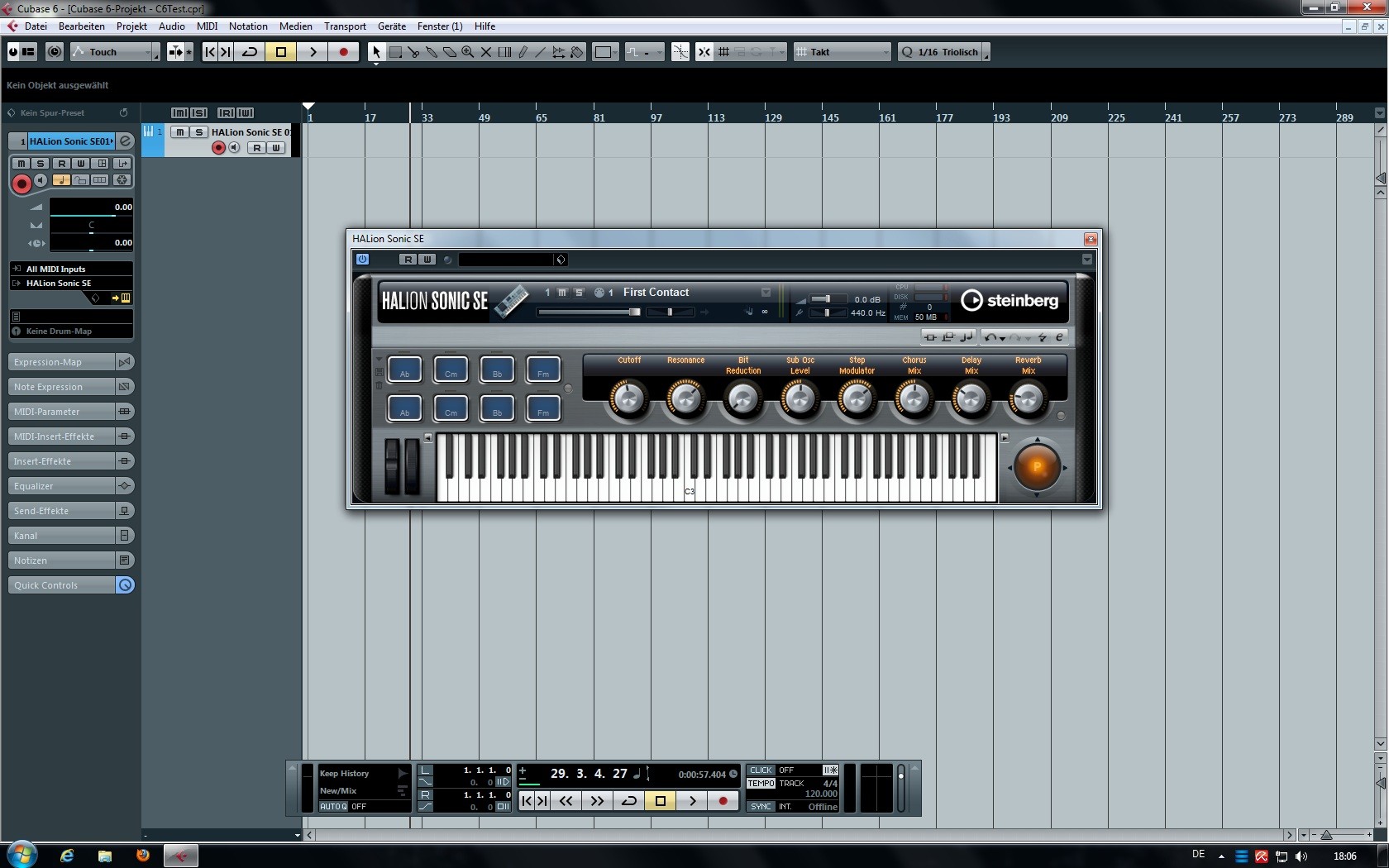Solo track via inspector S button

click(x=40, y=164)
